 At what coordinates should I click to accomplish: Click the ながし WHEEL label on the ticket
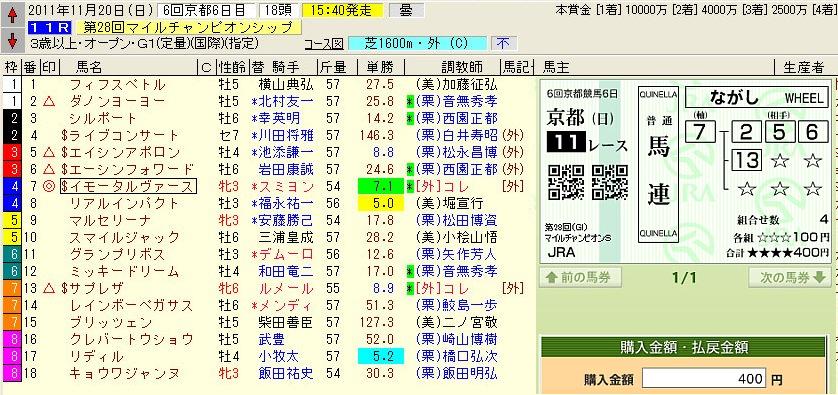[x=757, y=98]
